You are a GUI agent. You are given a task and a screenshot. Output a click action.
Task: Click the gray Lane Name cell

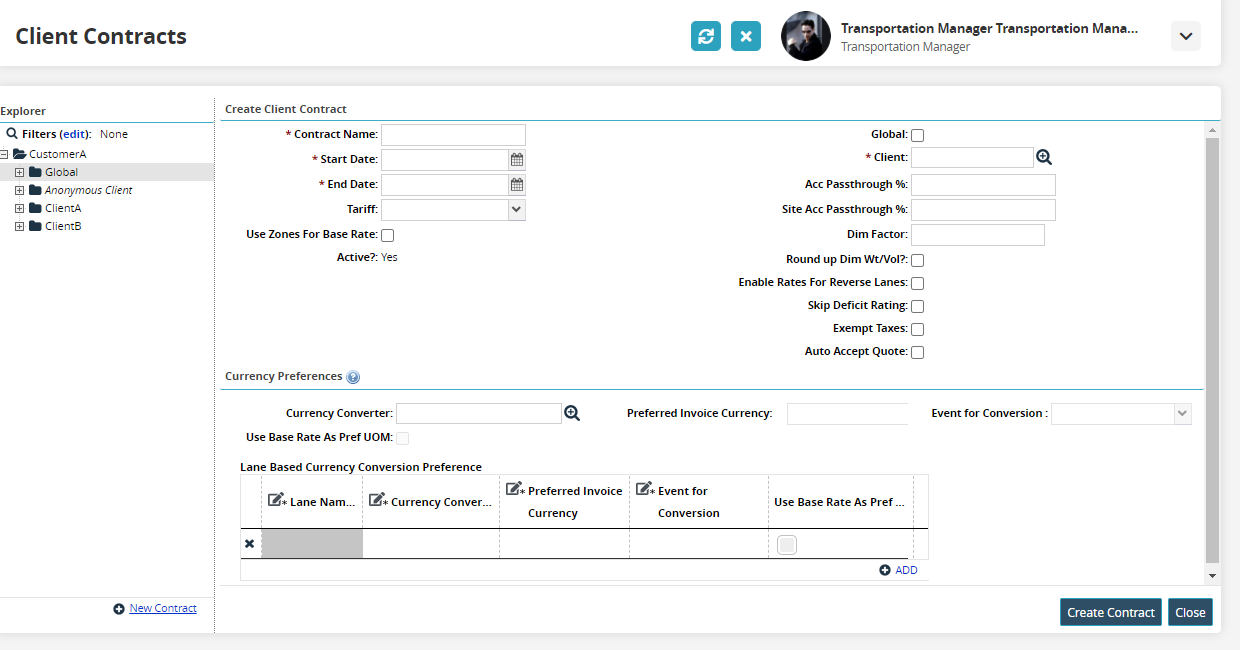312,544
